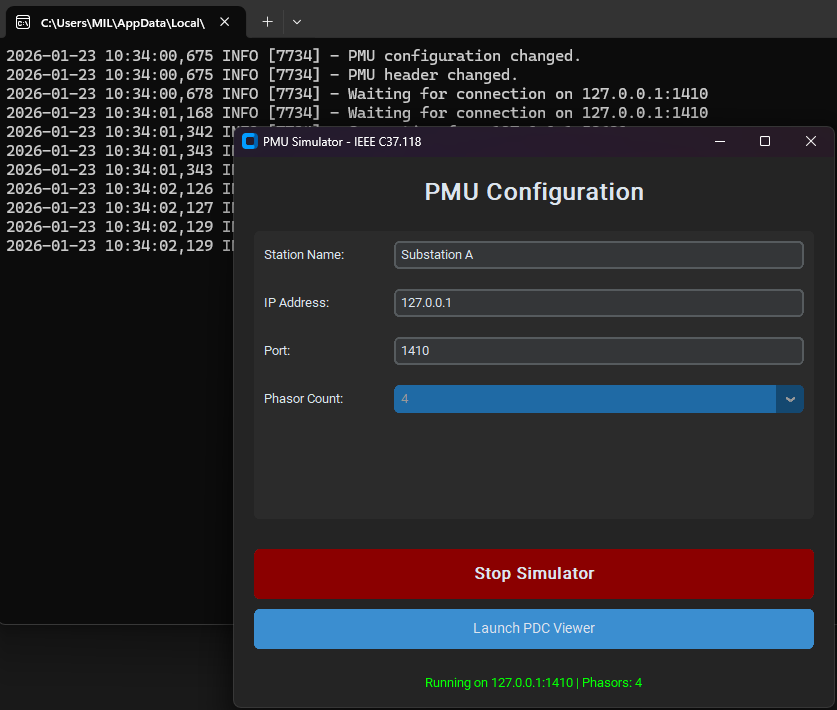
Task: Click the command prompt icon in the terminal tab
Action: click(x=22, y=21)
